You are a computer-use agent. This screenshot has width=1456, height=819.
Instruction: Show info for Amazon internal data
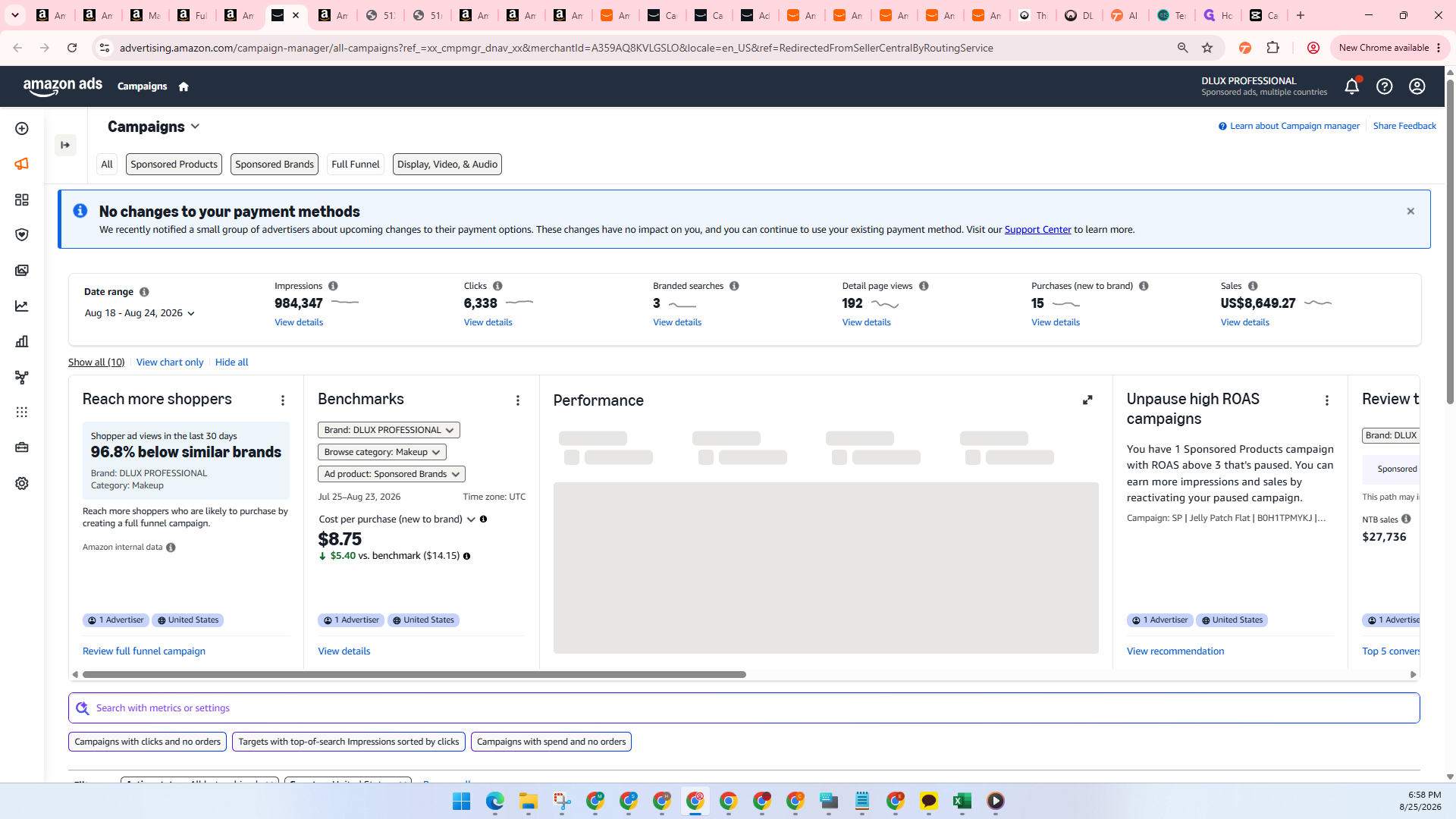click(171, 548)
